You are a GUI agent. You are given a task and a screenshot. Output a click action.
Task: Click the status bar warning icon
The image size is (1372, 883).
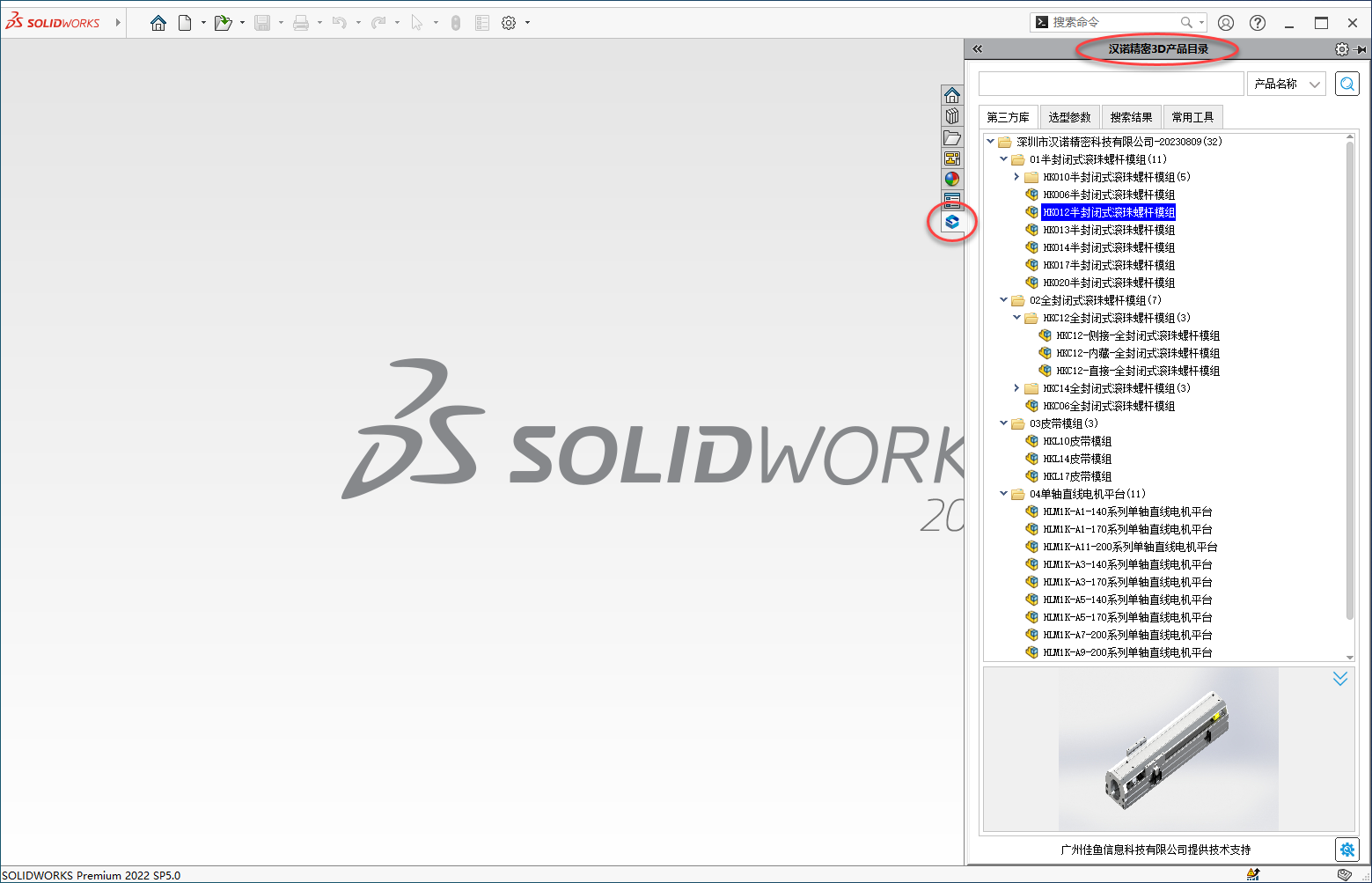(x=1253, y=874)
